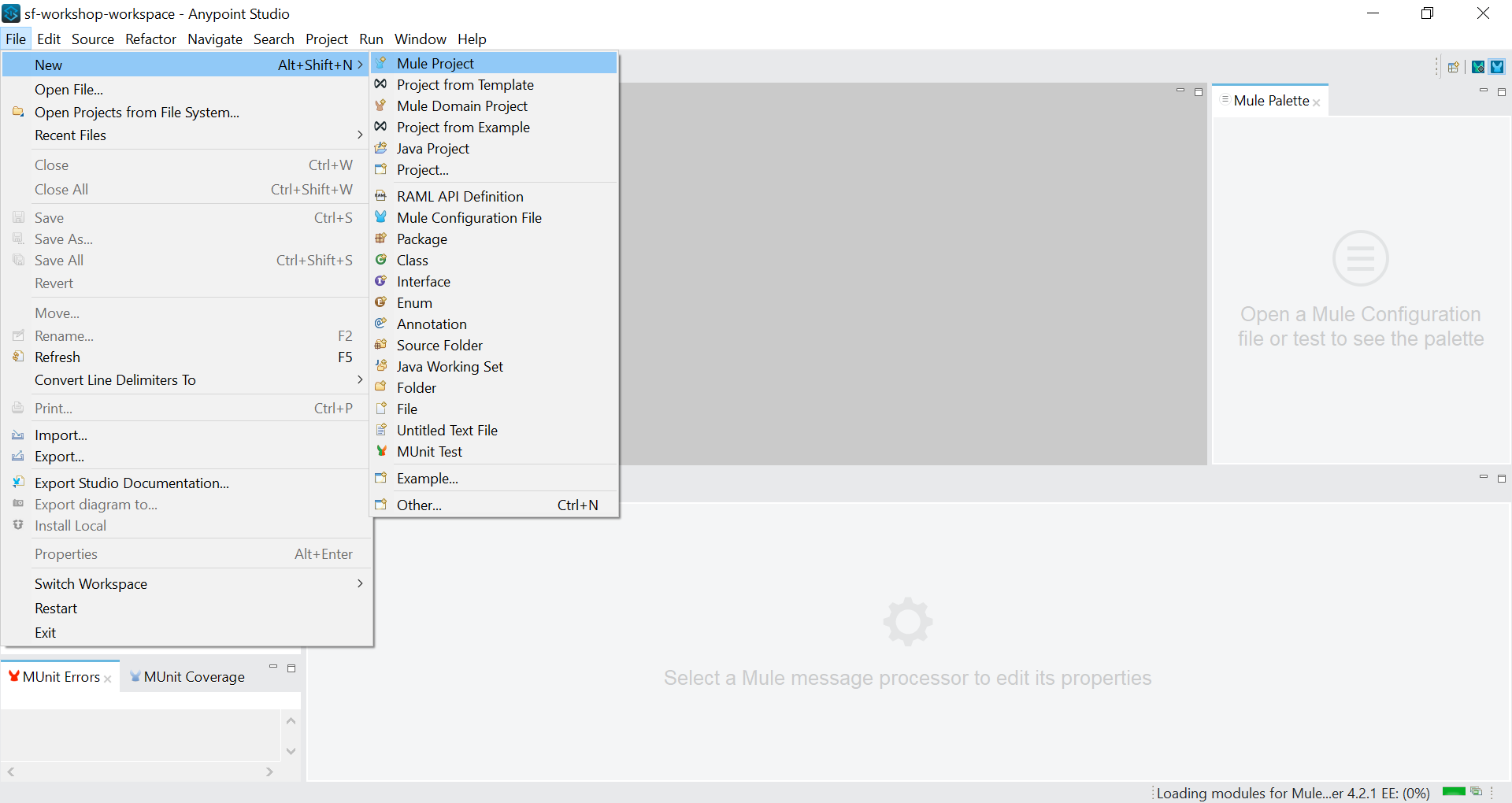Close the Mule Palette tab
The image size is (1512, 803).
[x=1317, y=102]
